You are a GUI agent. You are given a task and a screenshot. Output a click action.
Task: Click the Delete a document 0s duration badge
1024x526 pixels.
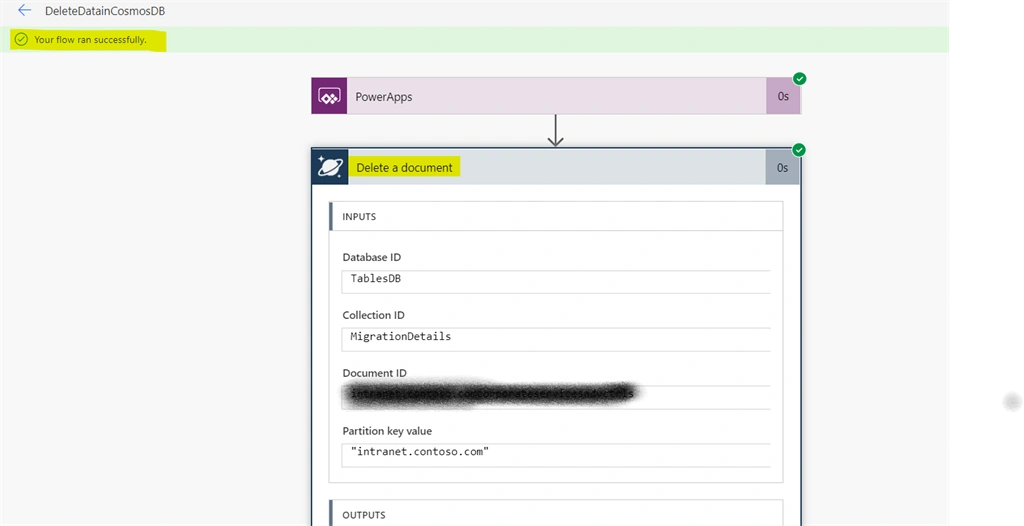click(x=782, y=167)
